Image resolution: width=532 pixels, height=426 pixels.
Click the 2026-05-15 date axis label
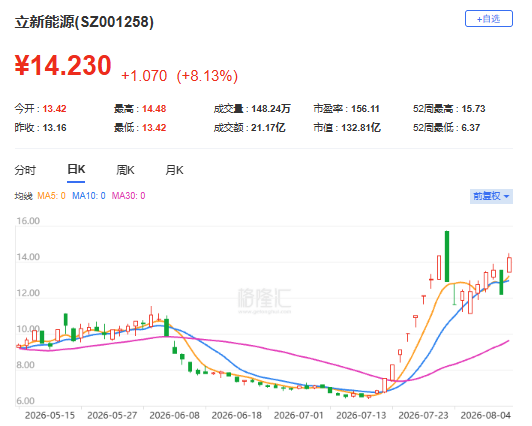click(x=50, y=415)
